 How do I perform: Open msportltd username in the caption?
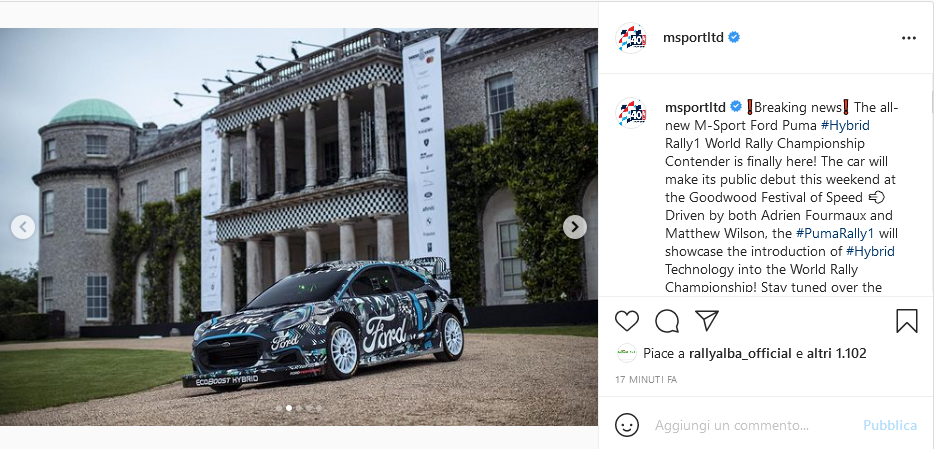[x=695, y=107]
